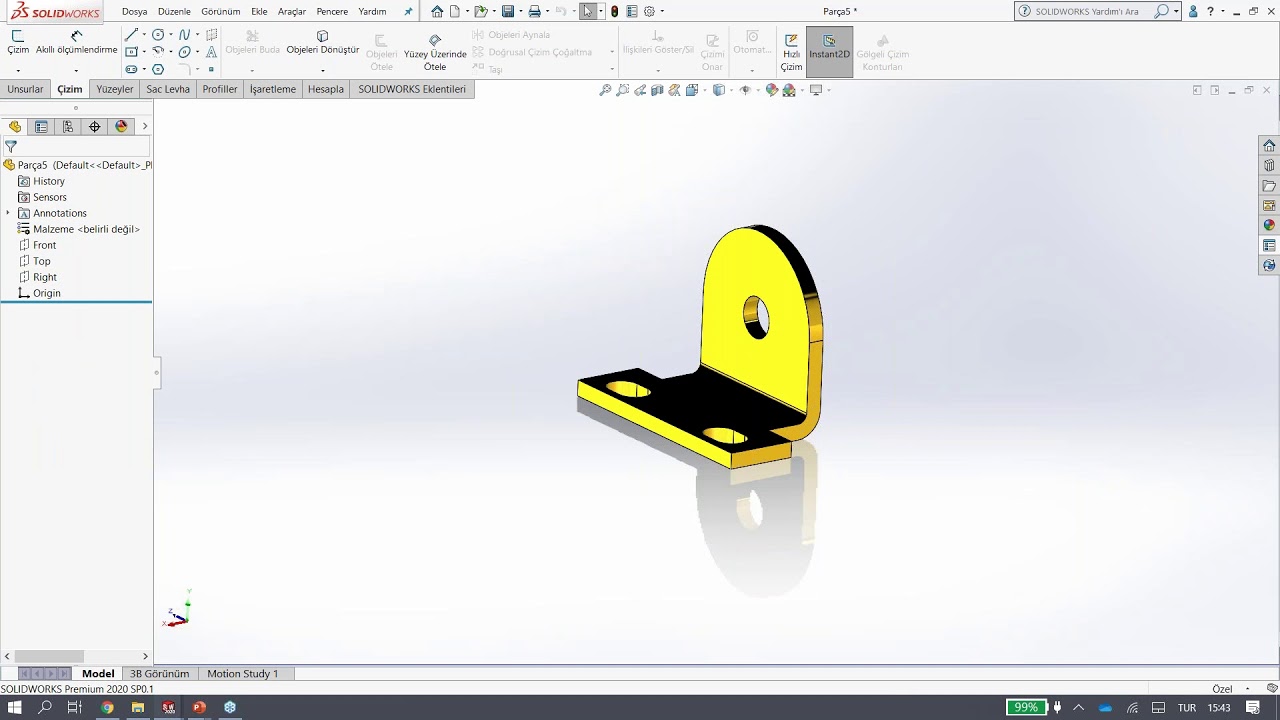Image resolution: width=1280 pixels, height=720 pixels.
Task: Toggle the Select arrow cursor tool
Action: pos(588,11)
